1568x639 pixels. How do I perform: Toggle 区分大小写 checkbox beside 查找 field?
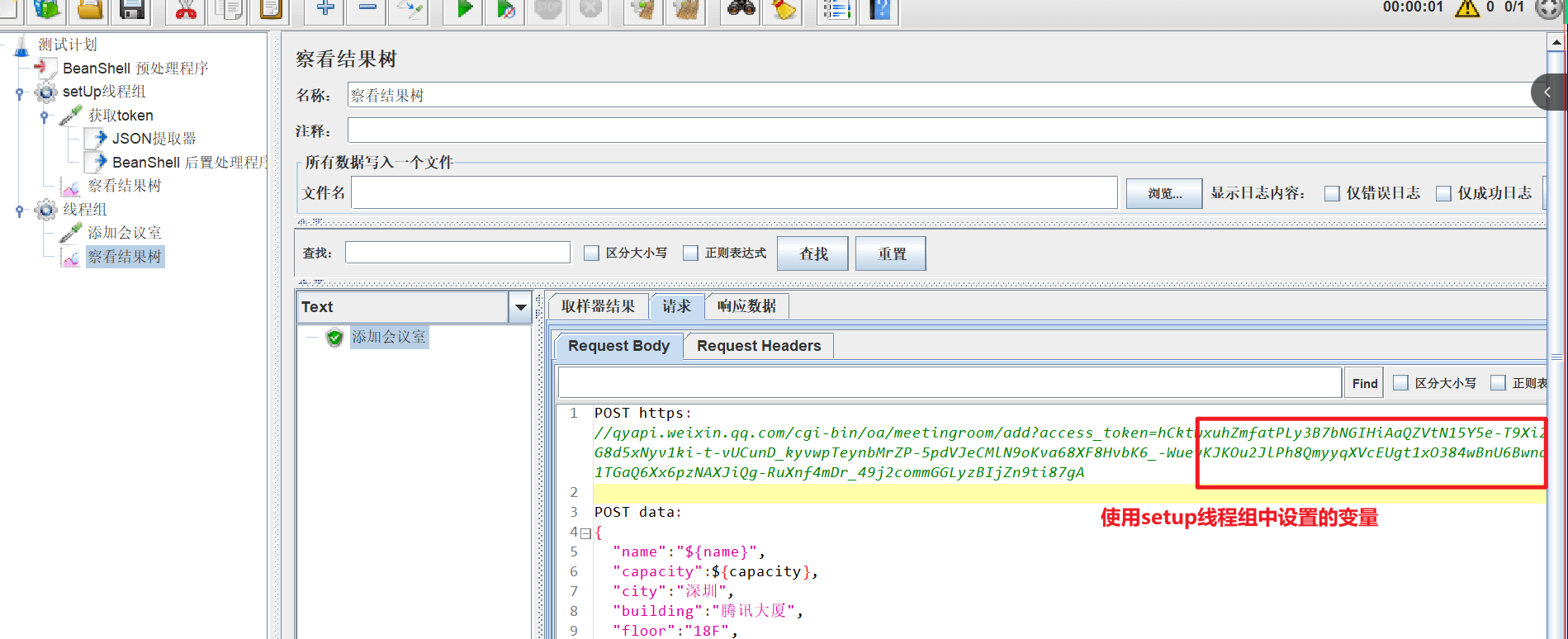click(591, 253)
